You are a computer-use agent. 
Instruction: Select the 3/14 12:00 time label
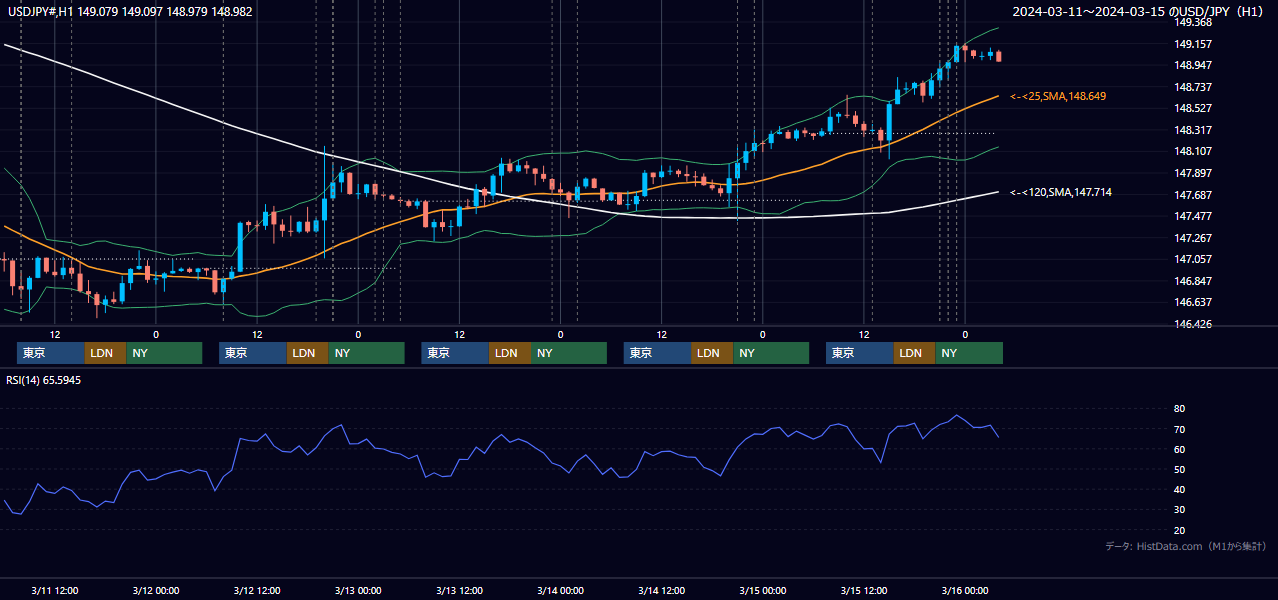pos(661,590)
